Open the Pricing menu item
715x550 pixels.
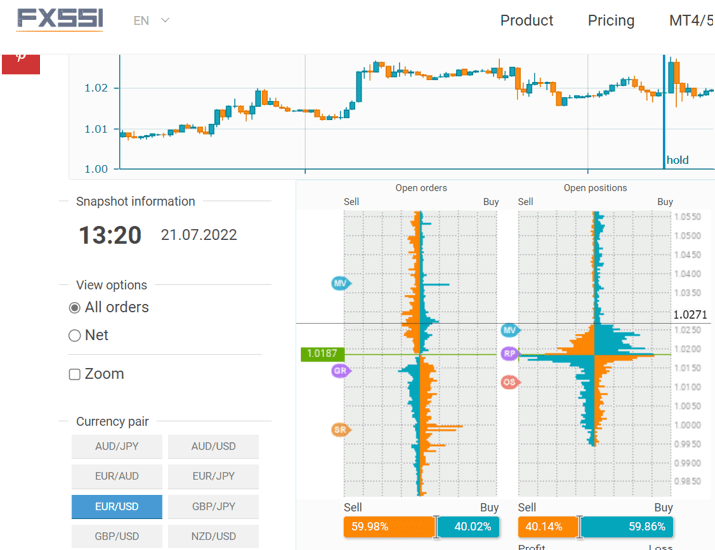[x=611, y=20]
